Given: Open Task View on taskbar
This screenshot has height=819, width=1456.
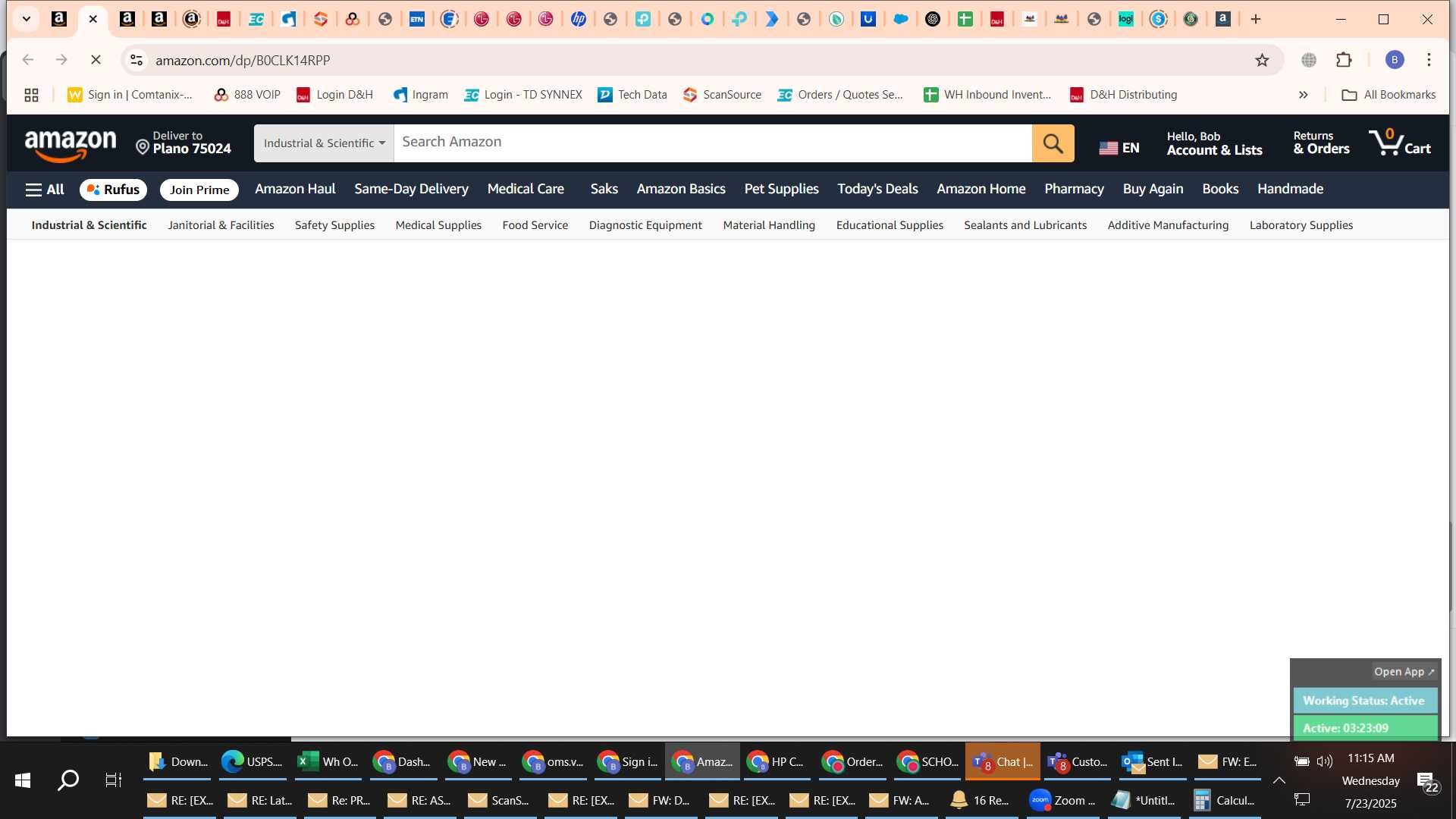Looking at the screenshot, I should 113,780.
